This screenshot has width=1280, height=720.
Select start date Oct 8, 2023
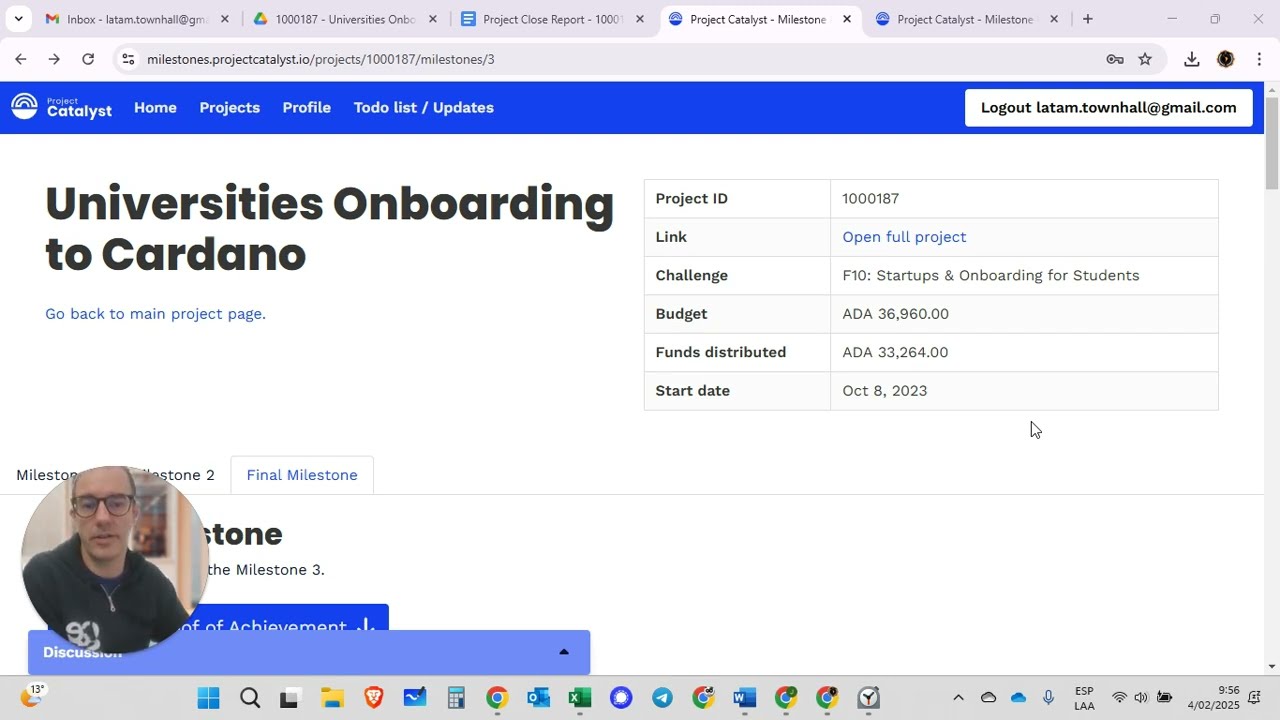point(884,390)
